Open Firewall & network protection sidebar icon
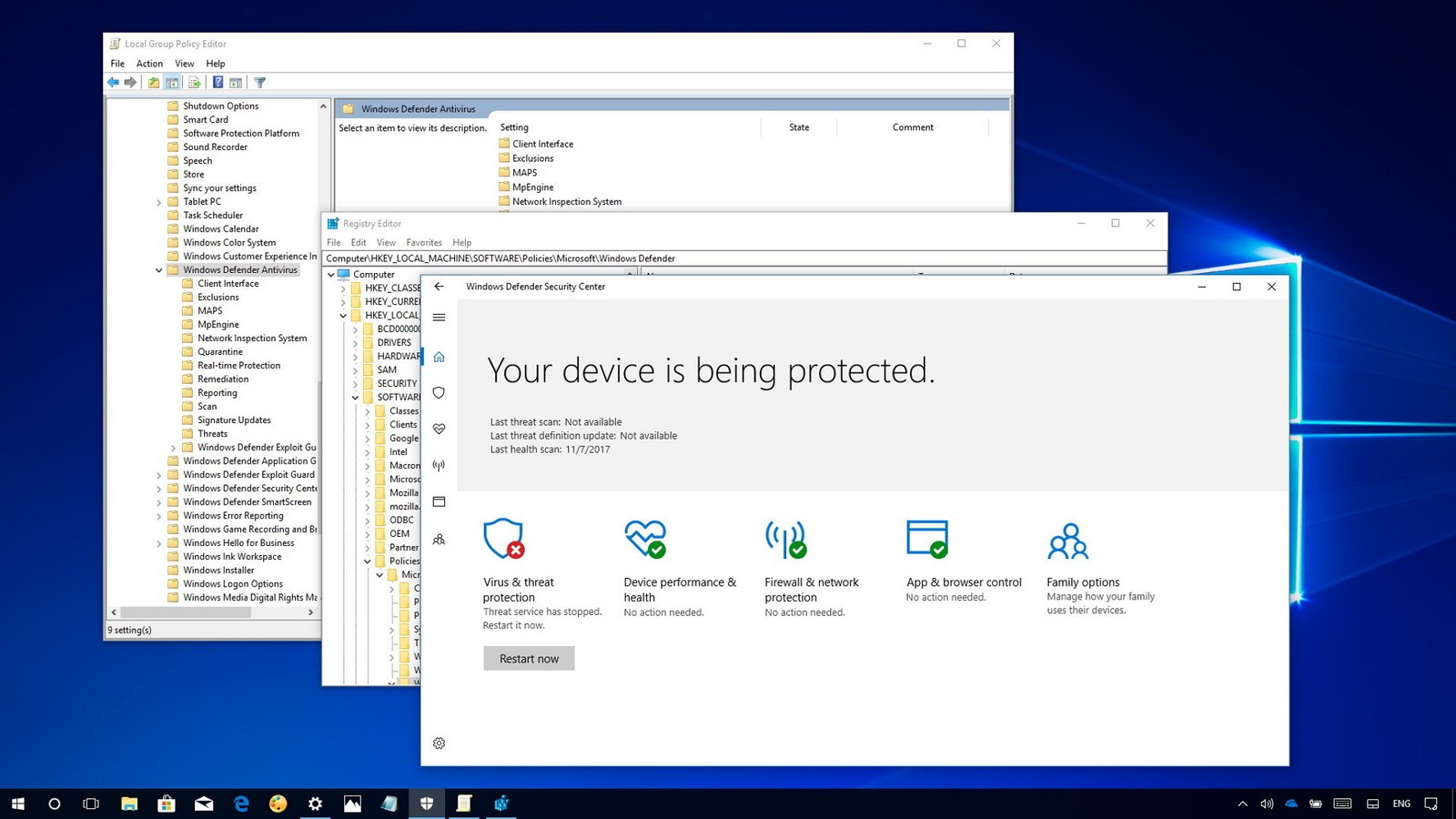1456x819 pixels. pos(440,465)
